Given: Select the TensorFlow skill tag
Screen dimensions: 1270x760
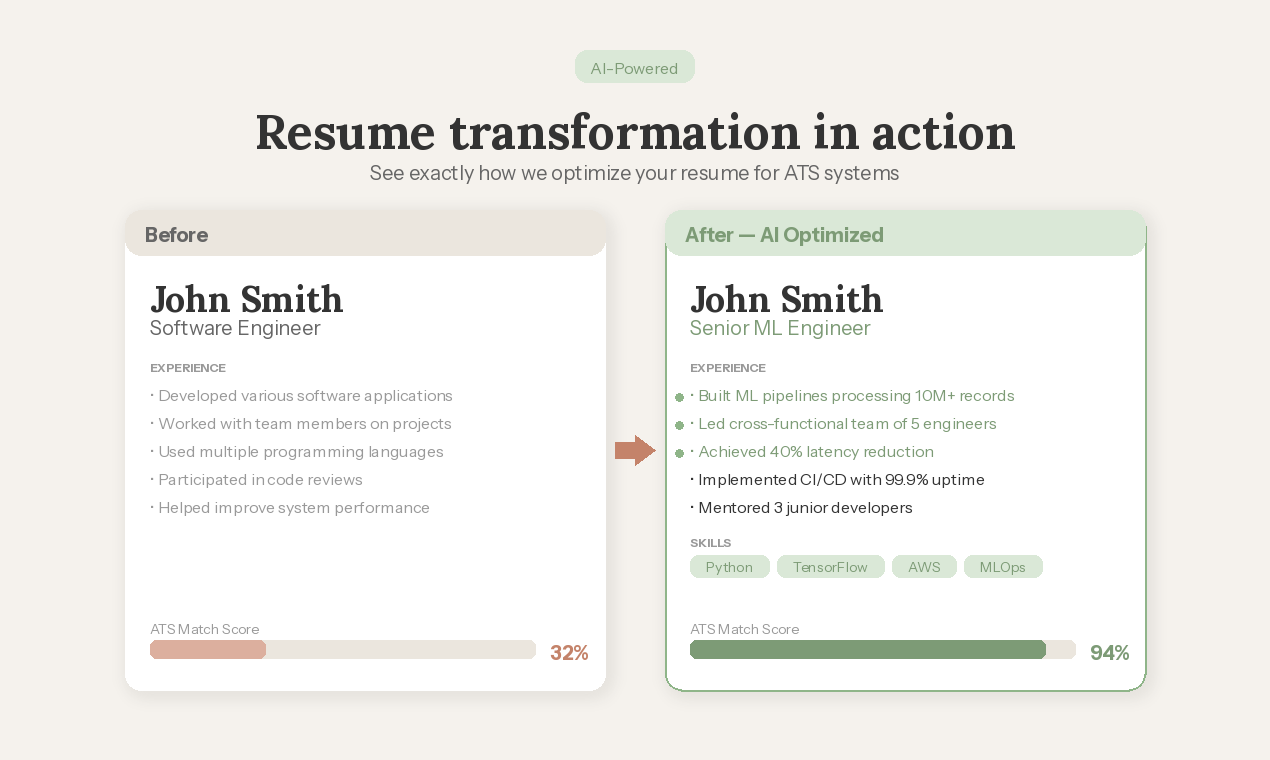Looking at the screenshot, I should coord(831,566).
